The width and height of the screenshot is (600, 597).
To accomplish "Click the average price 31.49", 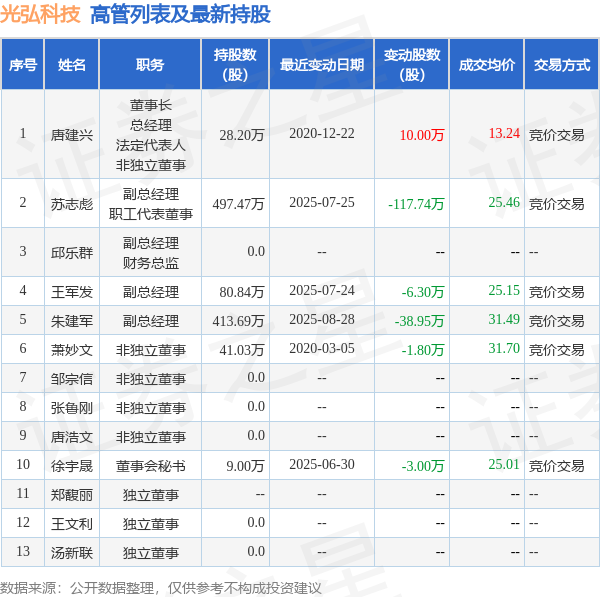I will tap(504, 319).
